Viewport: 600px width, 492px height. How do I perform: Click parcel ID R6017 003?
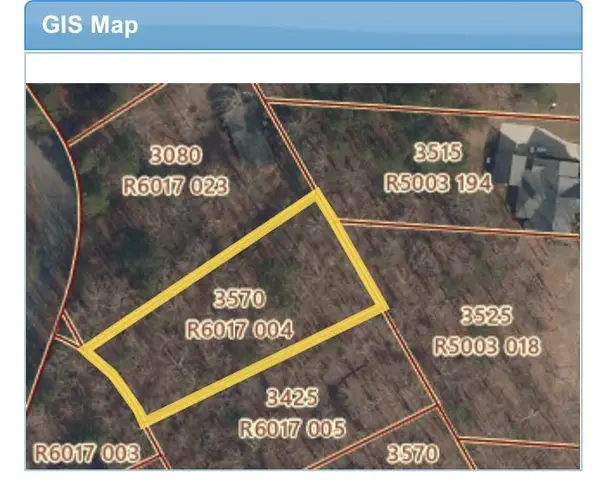coord(86,453)
